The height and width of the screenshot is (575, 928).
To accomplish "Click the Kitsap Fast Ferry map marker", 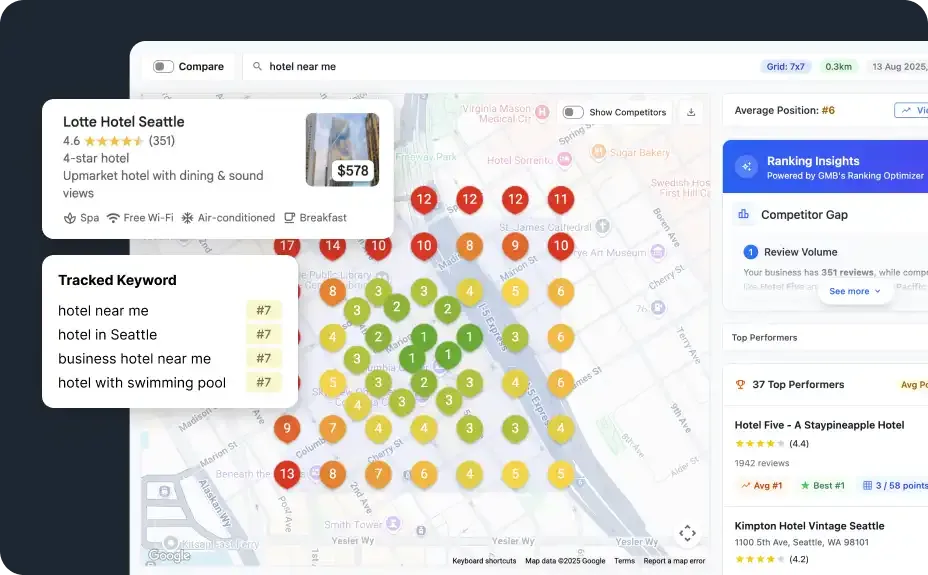I will click(x=171, y=543).
